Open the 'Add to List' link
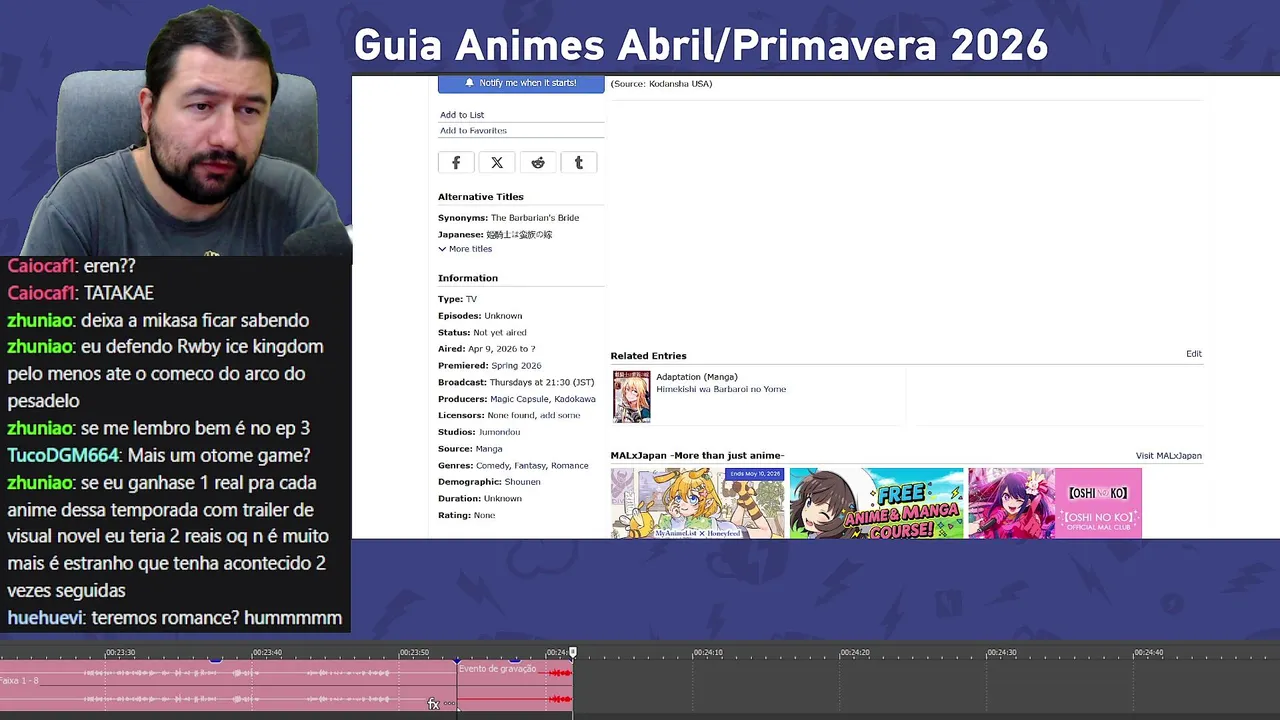The height and width of the screenshot is (720, 1280). pyautogui.click(x=462, y=115)
